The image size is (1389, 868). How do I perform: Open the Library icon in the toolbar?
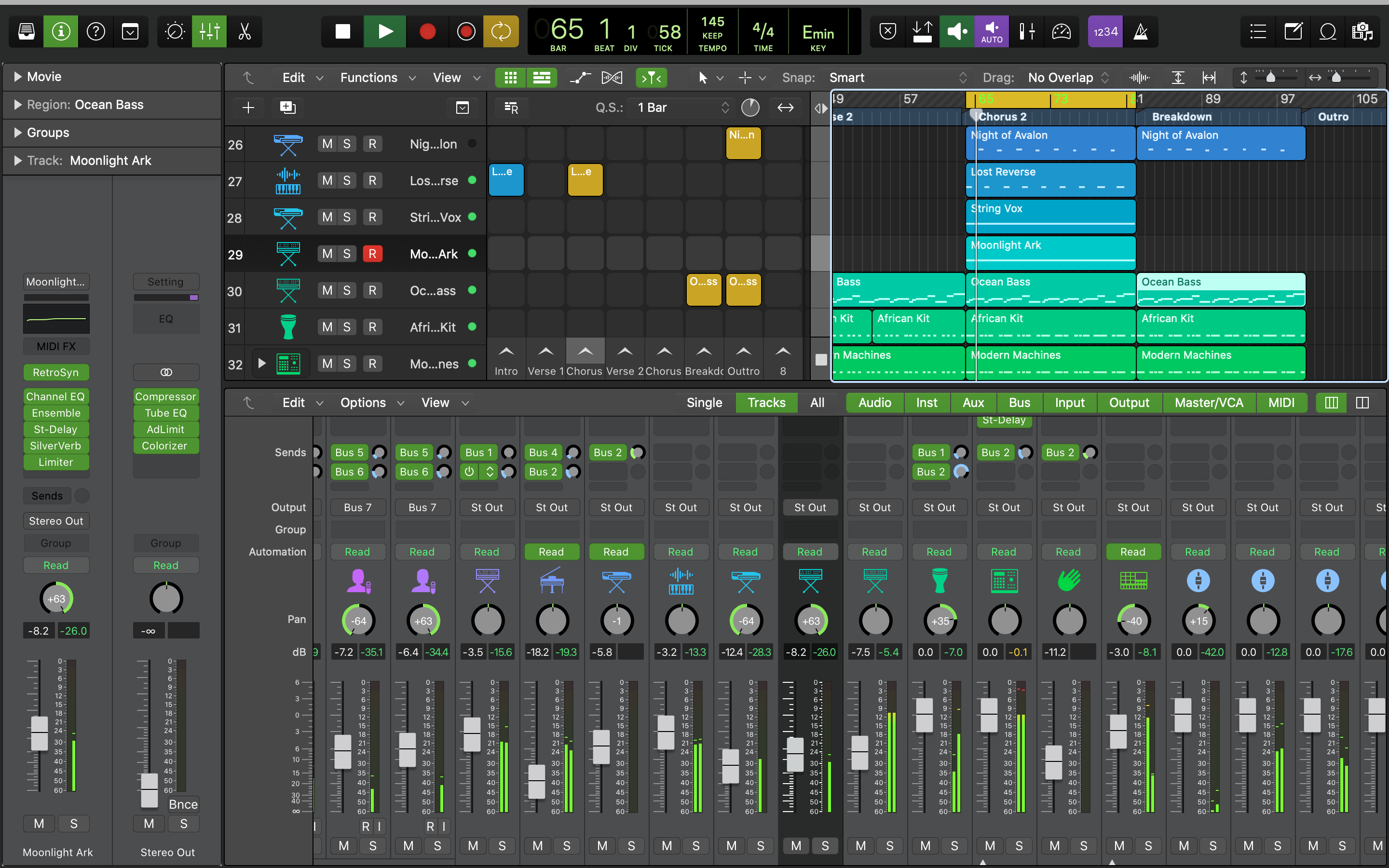(x=27, y=31)
